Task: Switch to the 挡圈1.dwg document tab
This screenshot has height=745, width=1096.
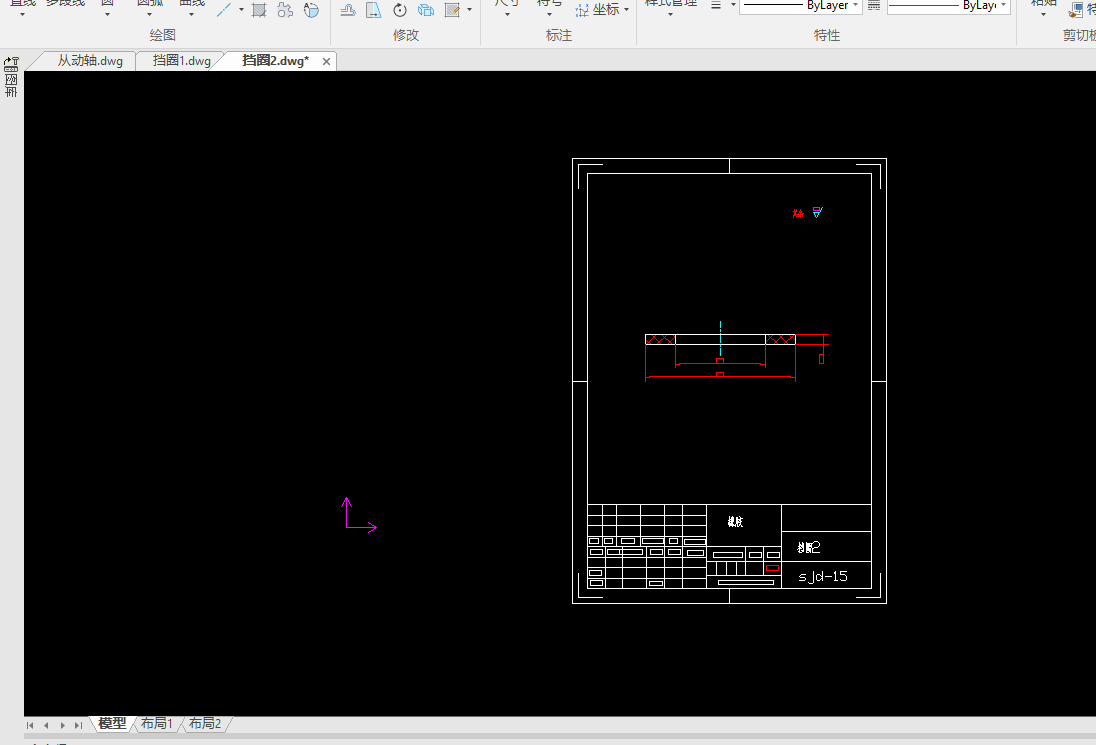Action: [x=182, y=61]
